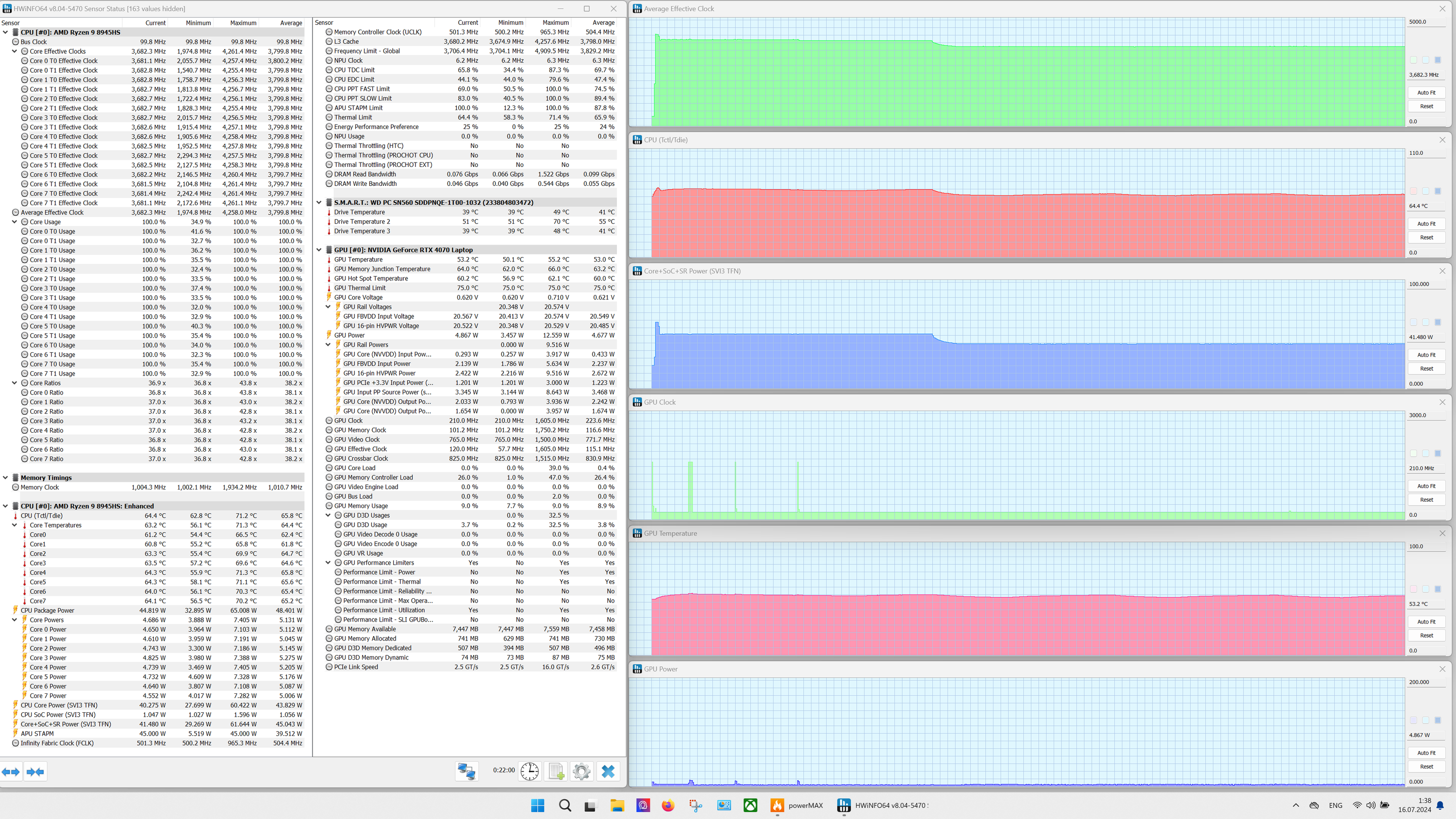Screen dimensions: 1456x819
Task: Collapse the S.M.A.R.T. WD PC SN560 section
Action: (319, 202)
